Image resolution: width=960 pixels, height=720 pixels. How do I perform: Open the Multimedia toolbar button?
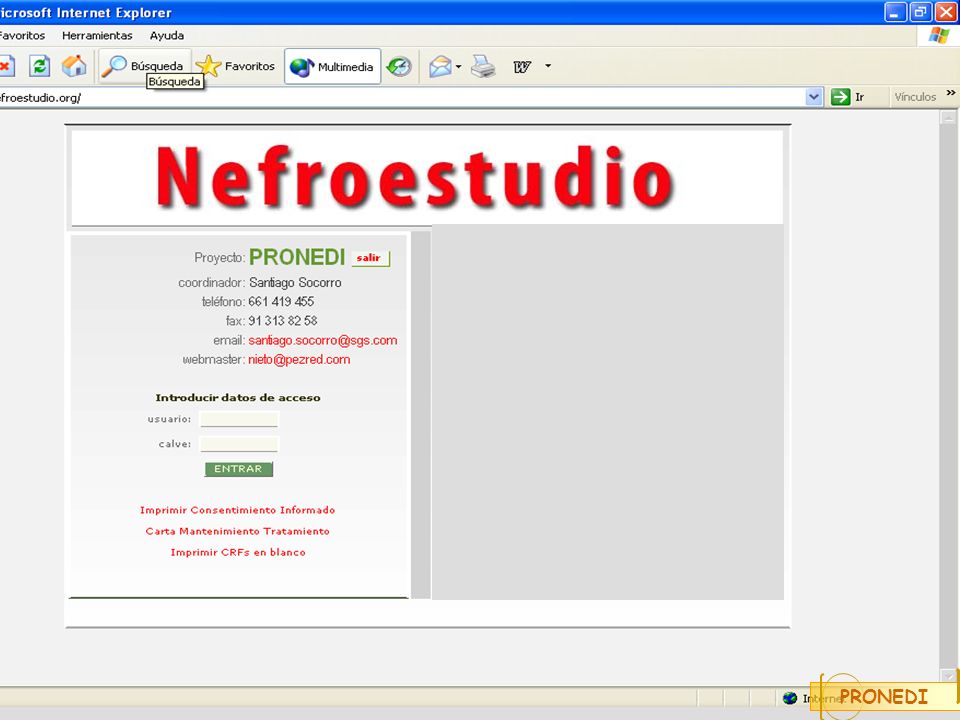[x=332, y=66]
